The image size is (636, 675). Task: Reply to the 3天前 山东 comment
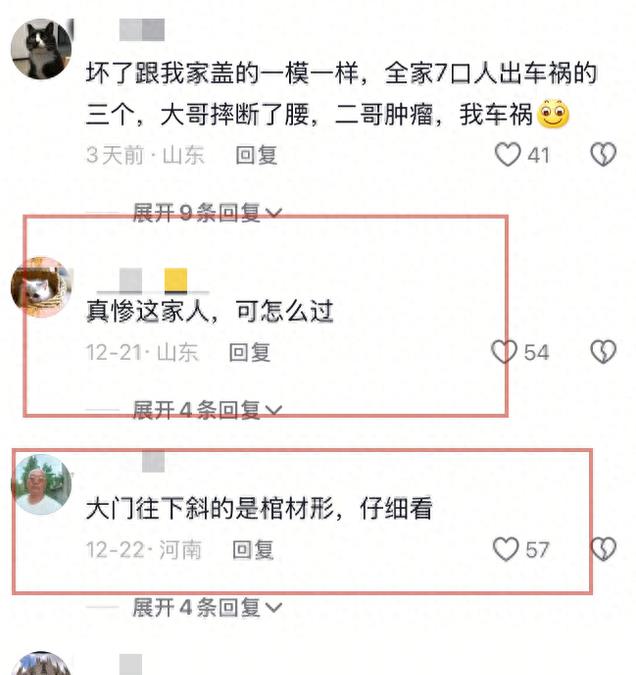(x=256, y=155)
